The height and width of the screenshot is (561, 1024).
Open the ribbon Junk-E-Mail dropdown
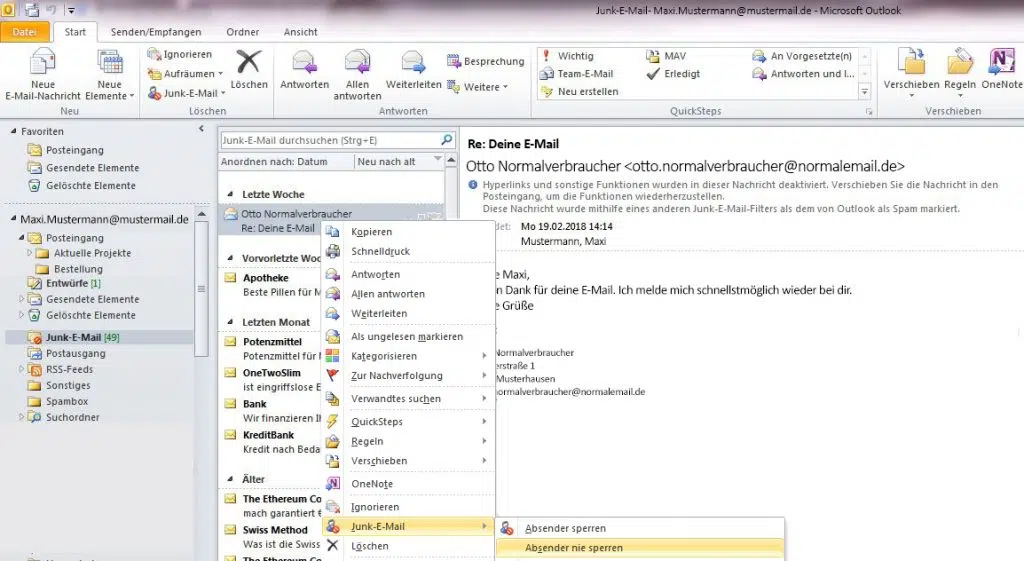187,93
